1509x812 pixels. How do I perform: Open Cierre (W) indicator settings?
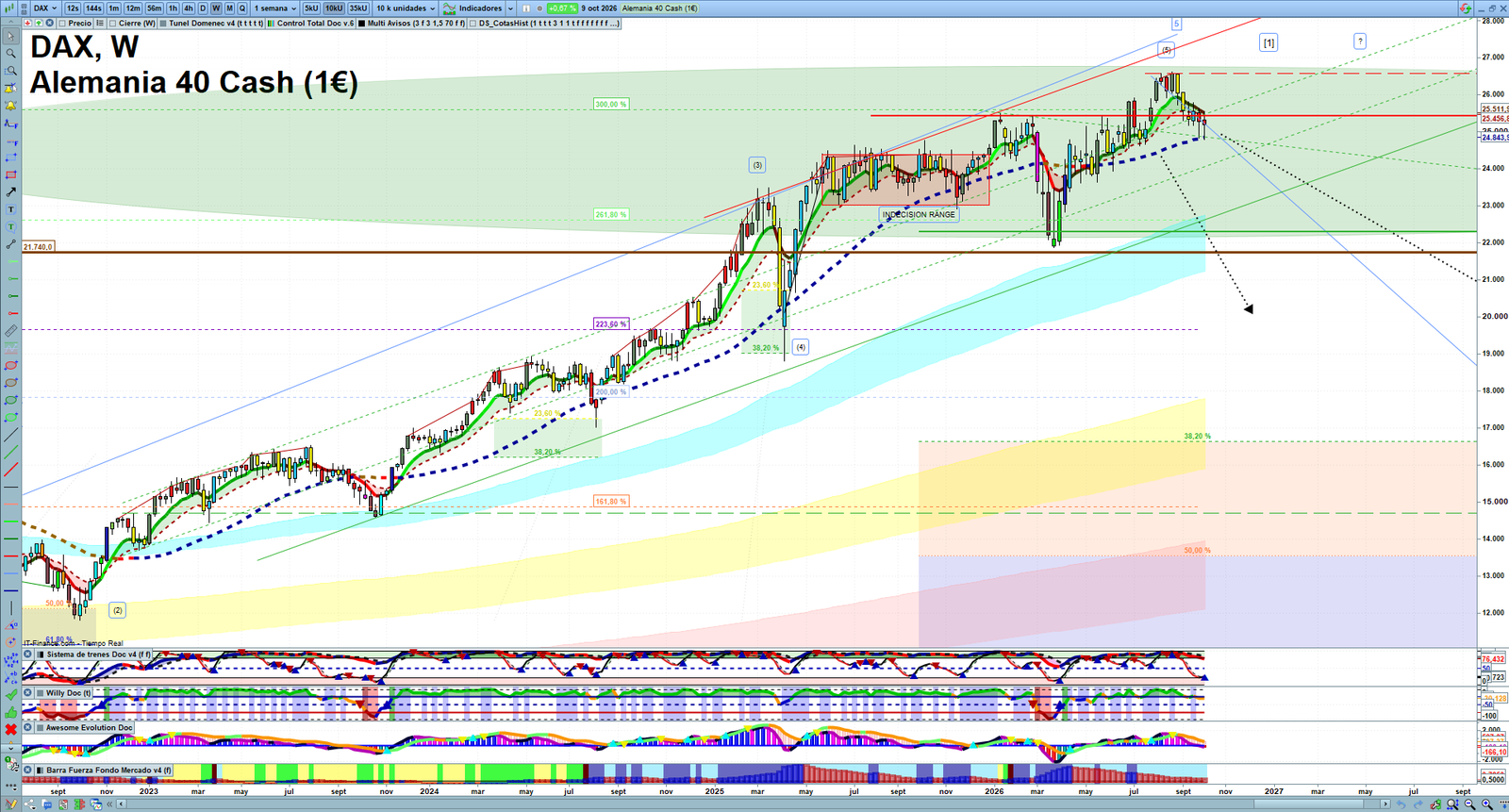pos(133,24)
